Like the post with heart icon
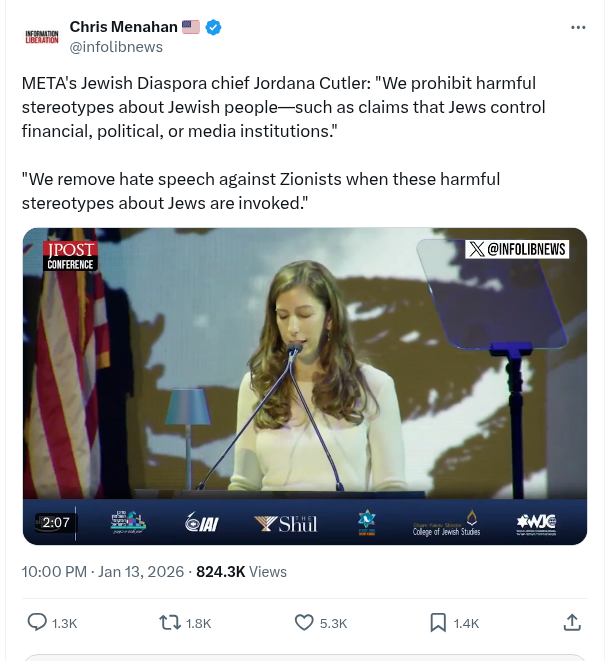The height and width of the screenshot is (661, 608). coord(305,622)
